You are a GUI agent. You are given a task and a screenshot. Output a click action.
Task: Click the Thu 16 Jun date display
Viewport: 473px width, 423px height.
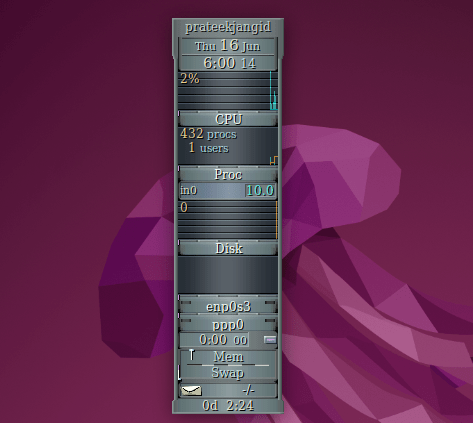[x=228, y=46]
